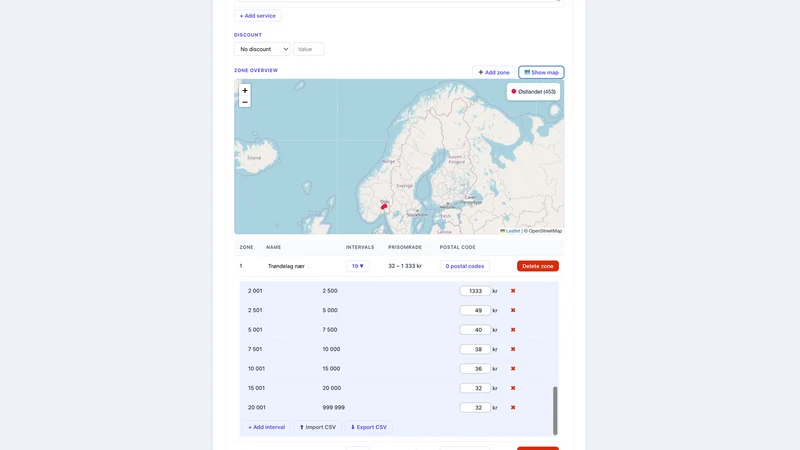Edit the 49 kr price field
Image resolution: width=800 pixels, height=450 pixels.
(x=475, y=310)
